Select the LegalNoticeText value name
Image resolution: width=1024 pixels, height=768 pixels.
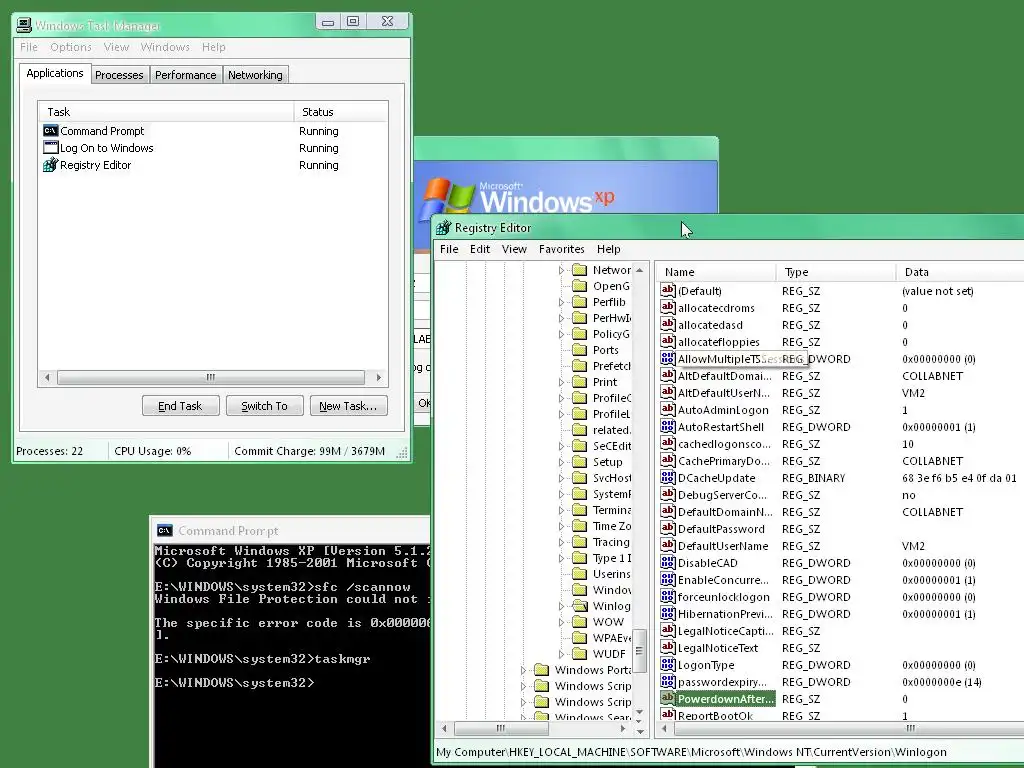[718, 647]
